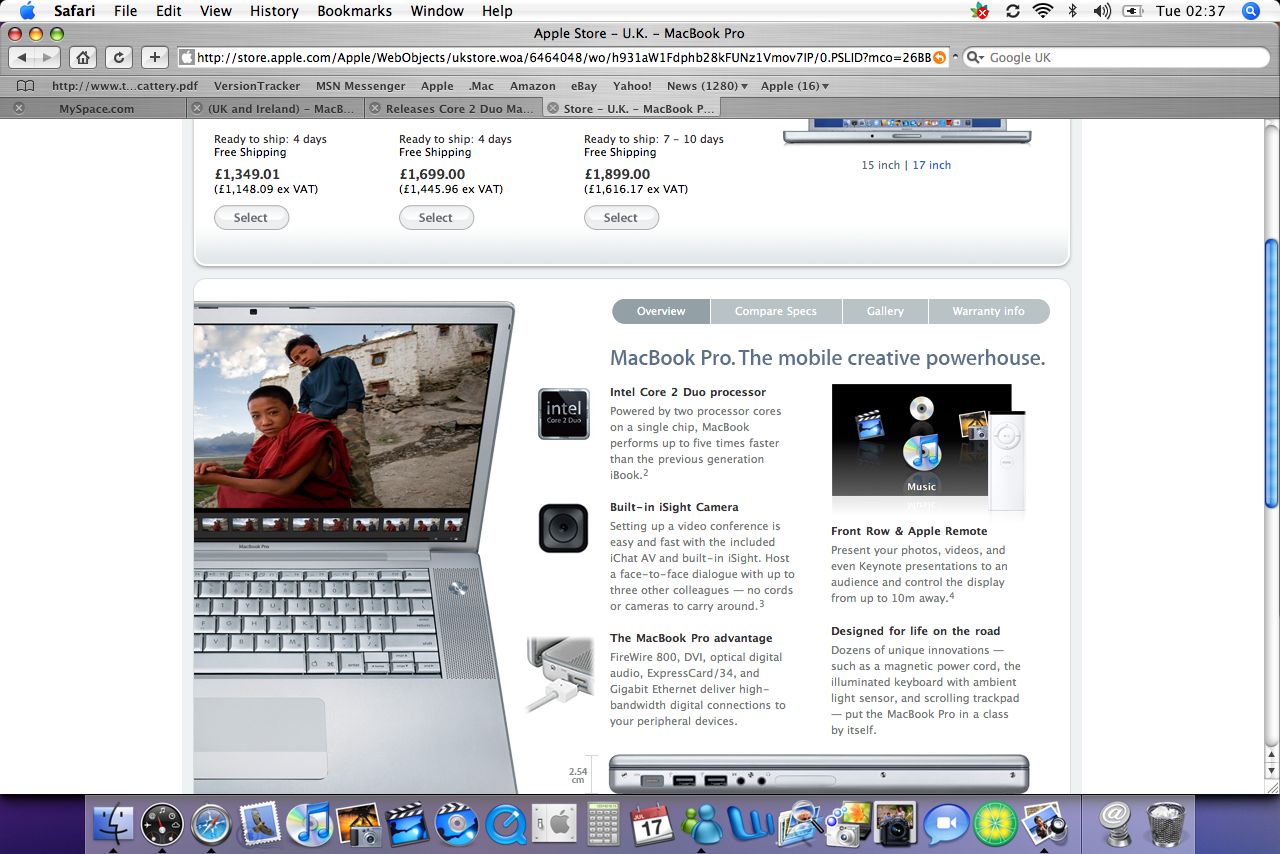Select the £1,899.00 MacBook Pro
This screenshot has height=854, width=1280.
coord(621,217)
